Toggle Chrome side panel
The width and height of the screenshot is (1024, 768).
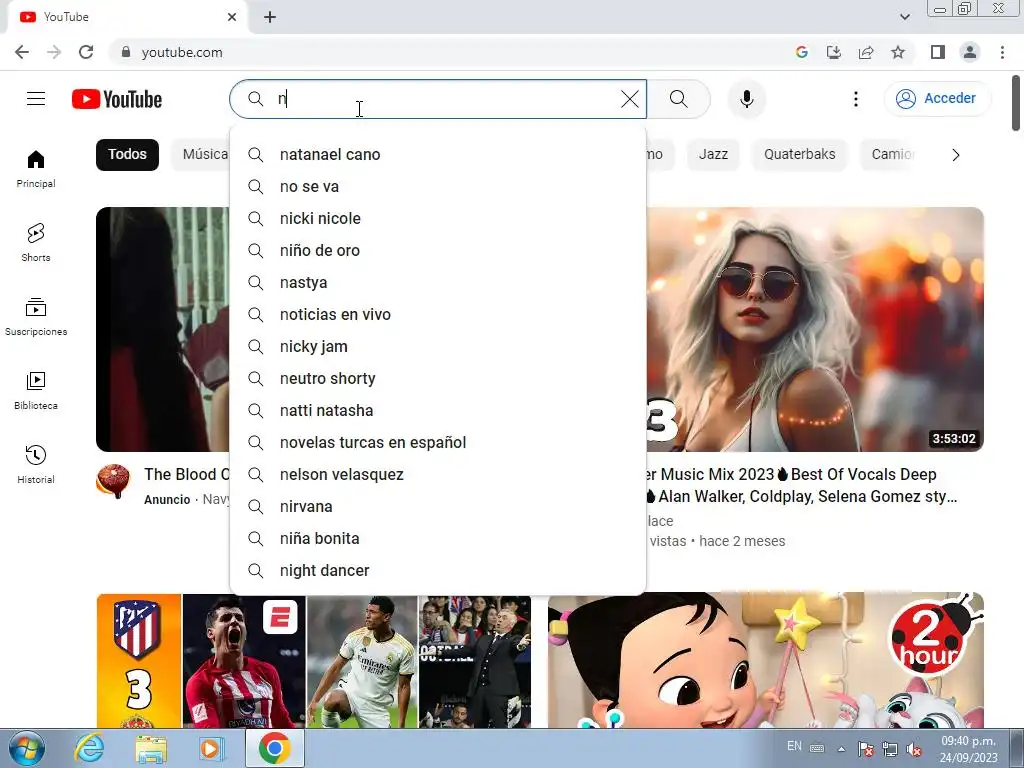[938, 52]
